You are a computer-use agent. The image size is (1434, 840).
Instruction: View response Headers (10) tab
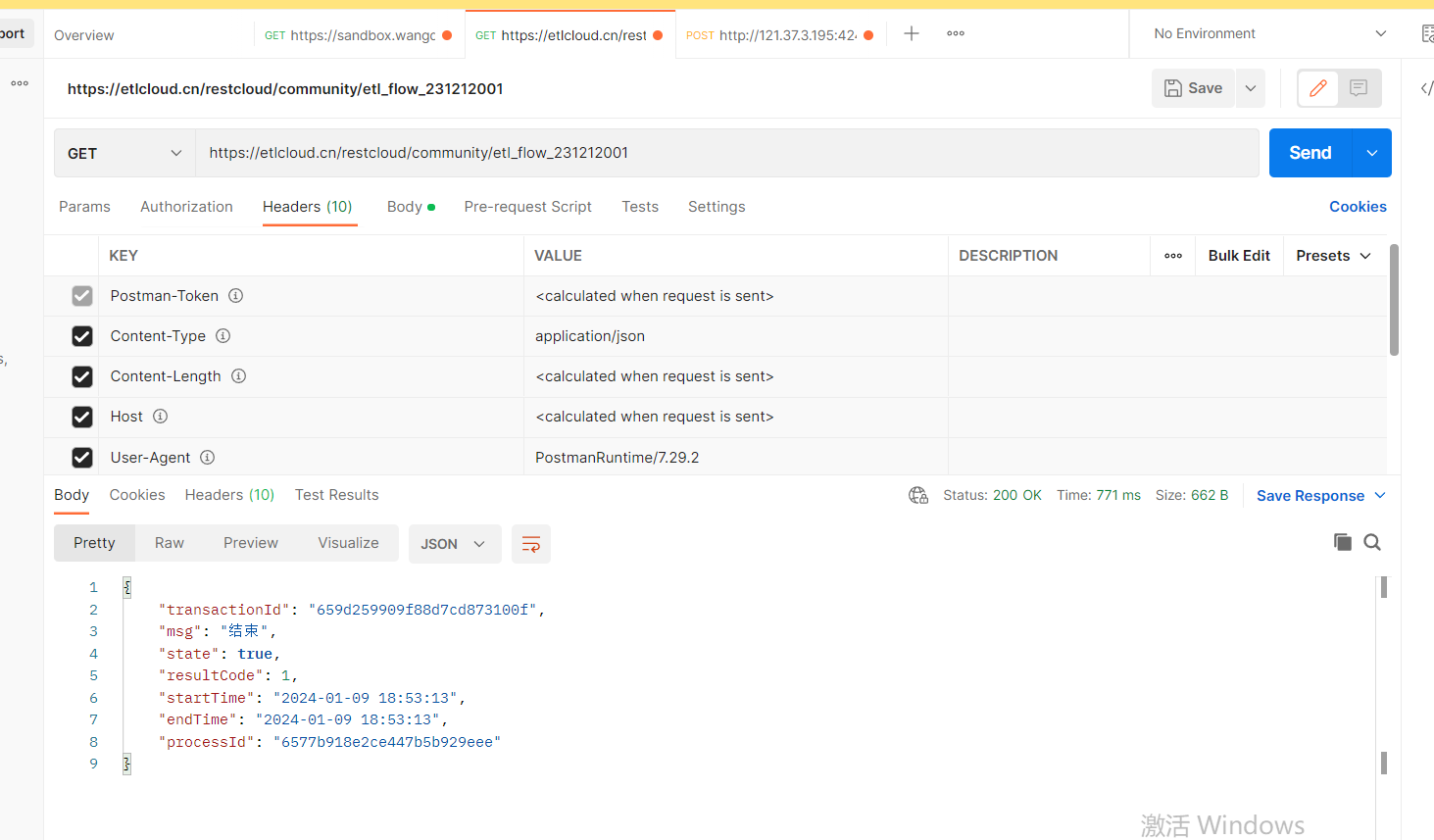(229, 495)
